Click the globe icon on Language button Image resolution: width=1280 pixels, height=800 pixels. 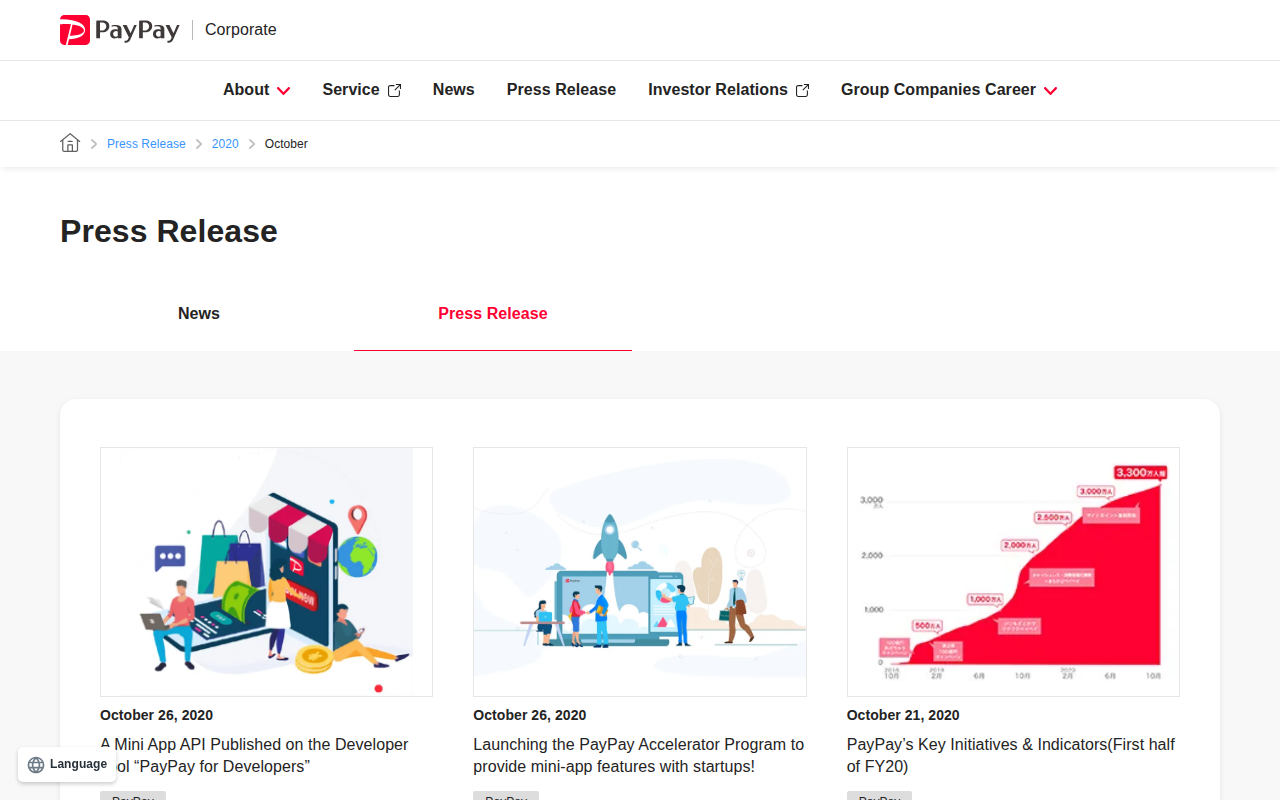point(36,765)
